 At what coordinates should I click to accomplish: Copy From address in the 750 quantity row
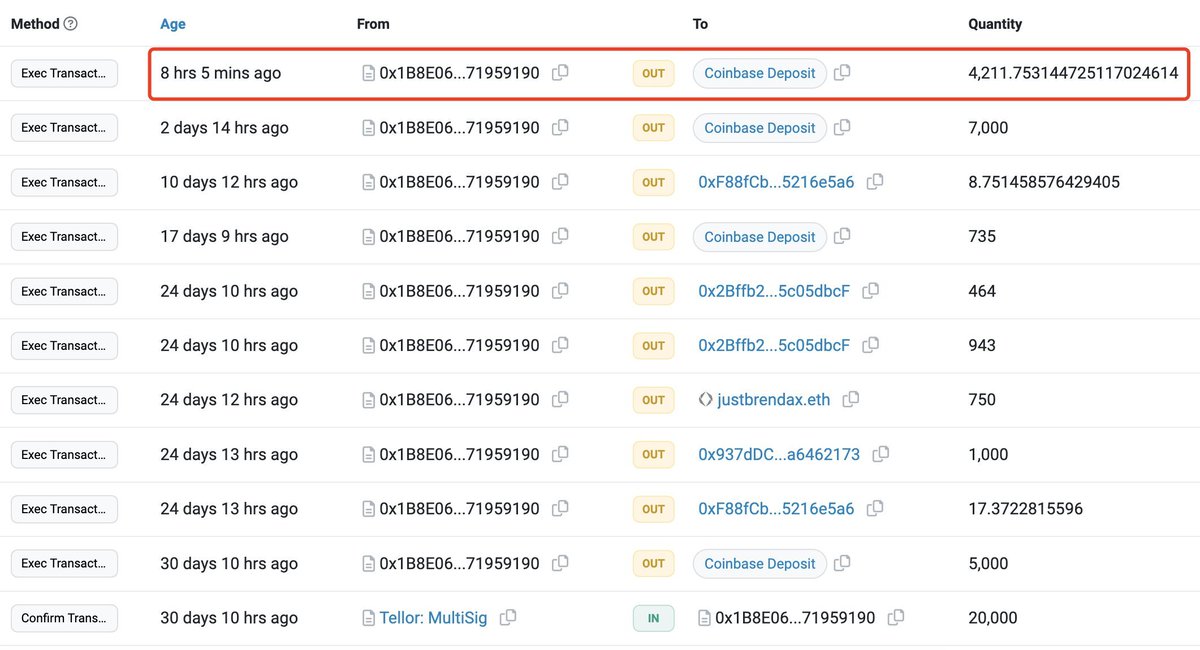(x=560, y=400)
